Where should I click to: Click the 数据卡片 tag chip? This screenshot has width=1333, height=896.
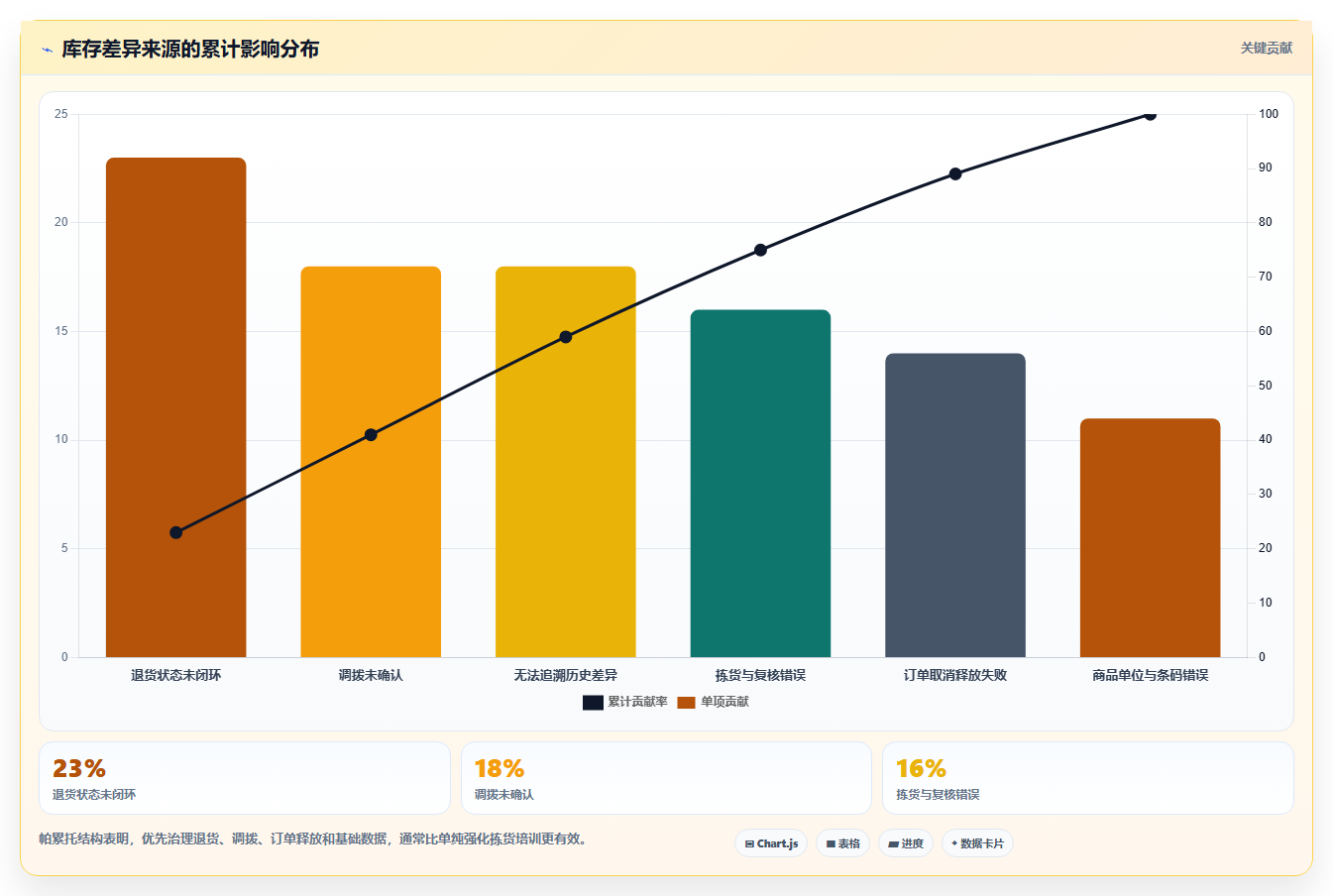pyautogui.click(x=977, y=843)
